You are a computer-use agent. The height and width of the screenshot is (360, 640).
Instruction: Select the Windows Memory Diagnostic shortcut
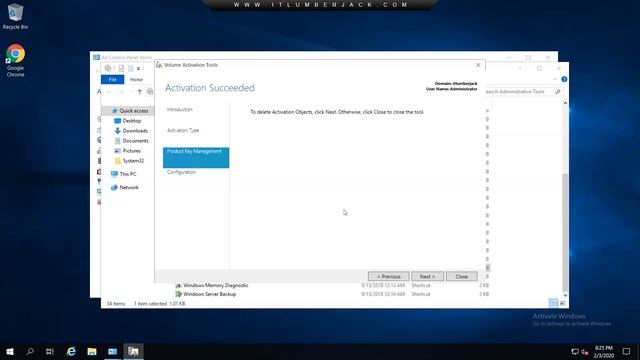point(216,285)
